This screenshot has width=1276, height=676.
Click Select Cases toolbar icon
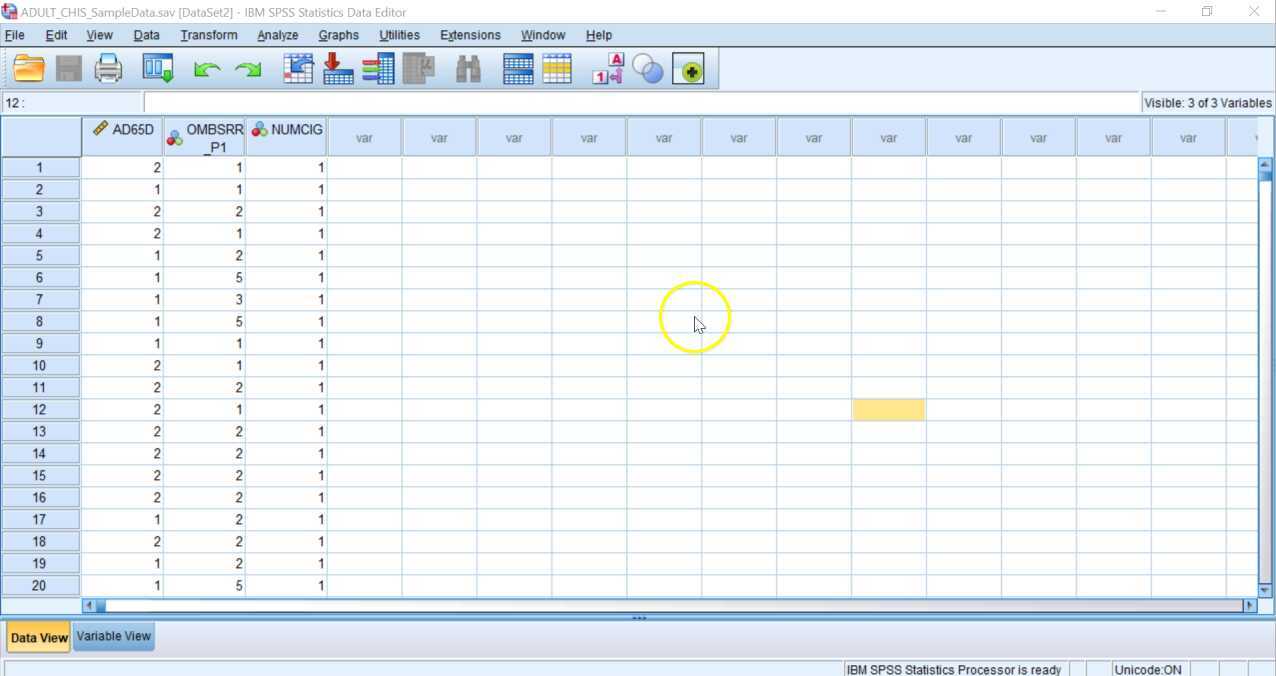(x=557, y=69)
